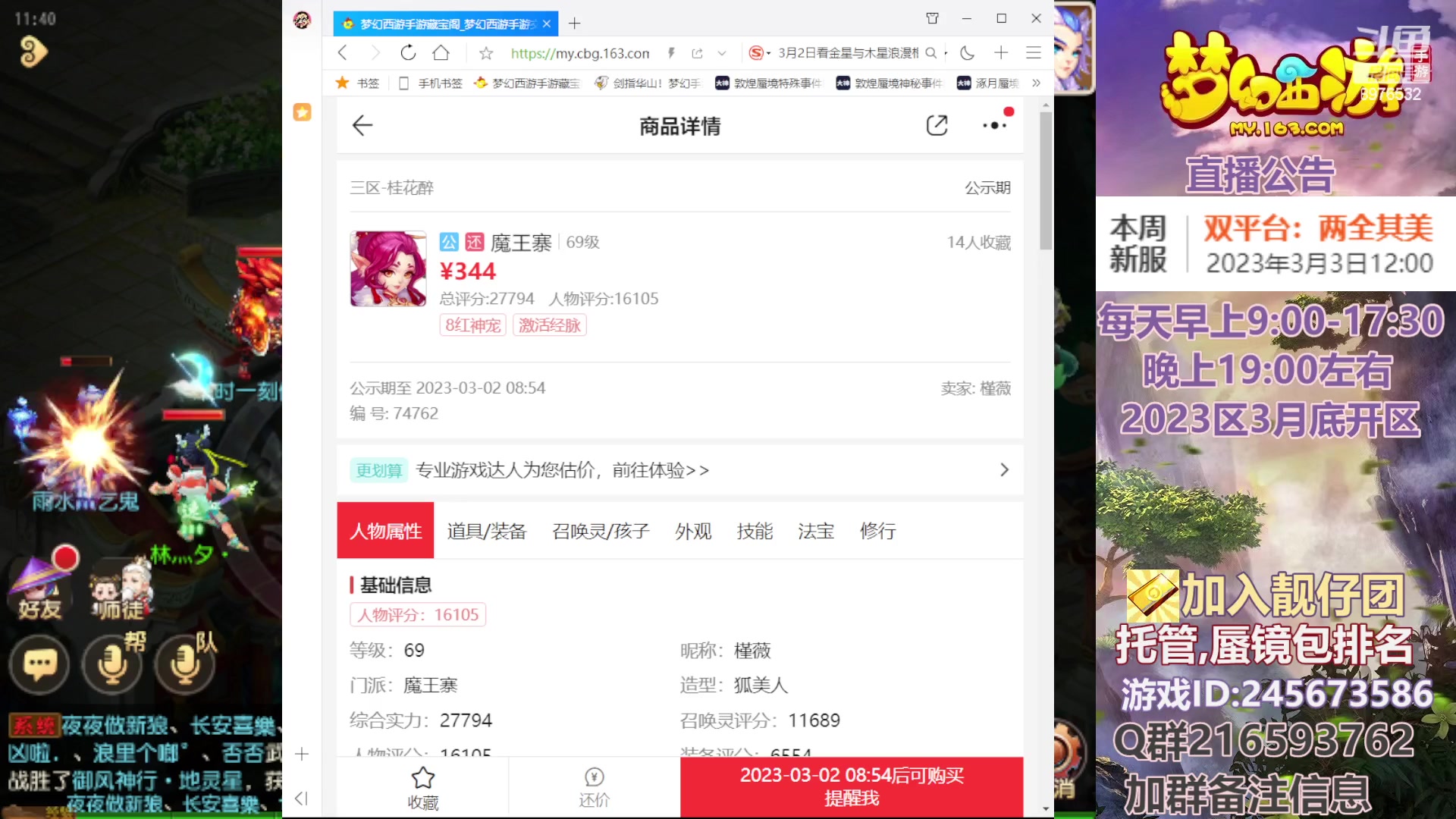
Task: Click the scrollbar up arrow
Action: (x=1046, y=105)
